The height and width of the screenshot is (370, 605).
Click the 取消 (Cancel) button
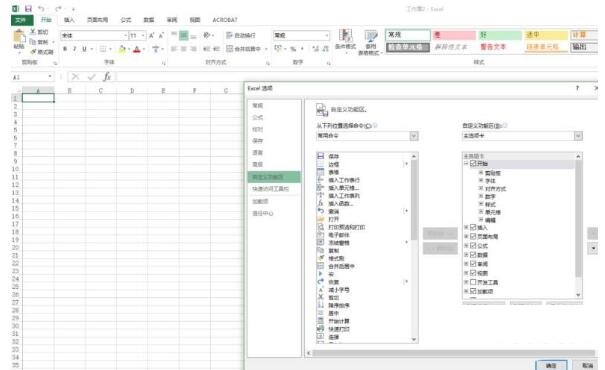coord(587,365)
